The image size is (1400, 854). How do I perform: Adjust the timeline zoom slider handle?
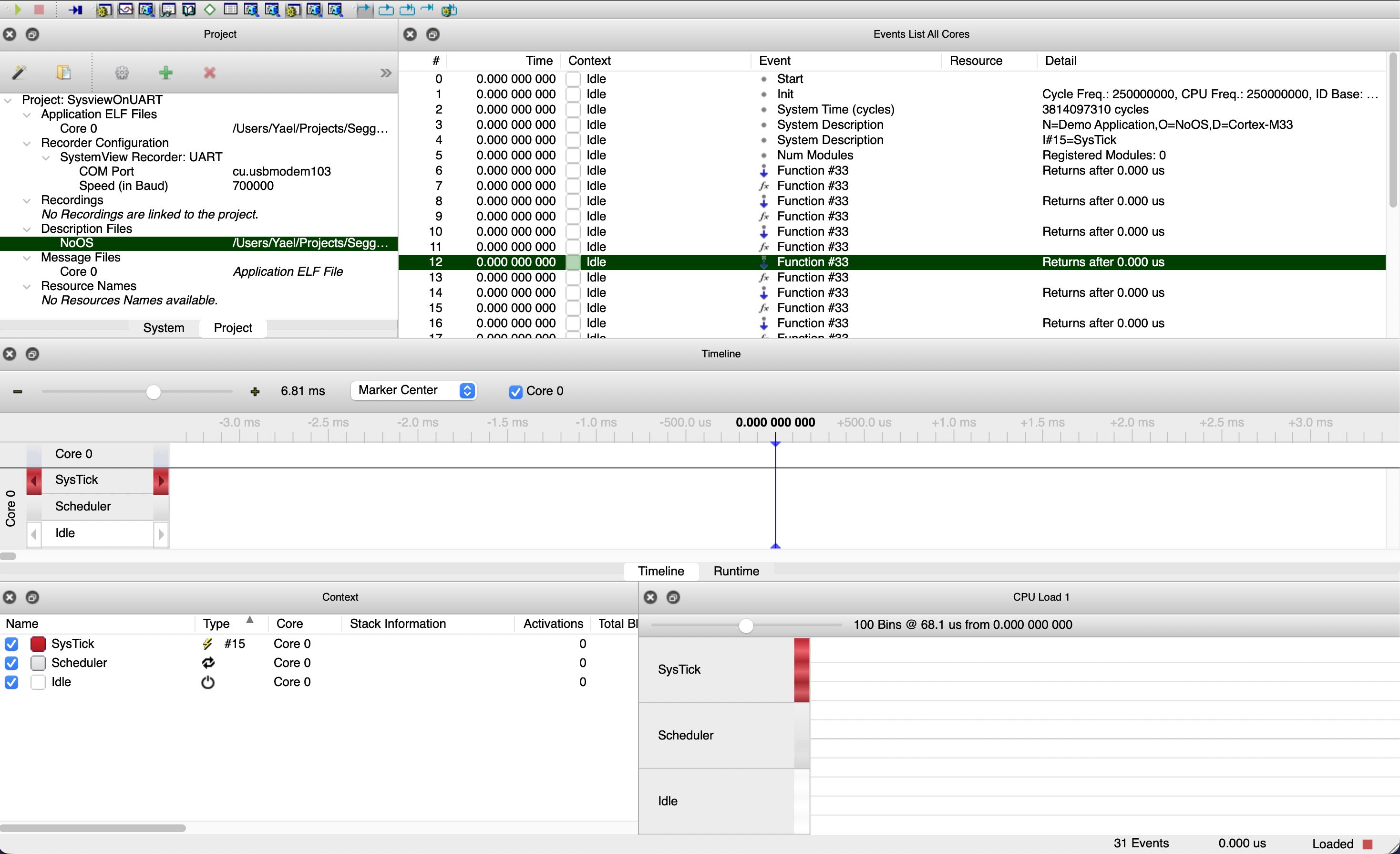pos(153,392)
